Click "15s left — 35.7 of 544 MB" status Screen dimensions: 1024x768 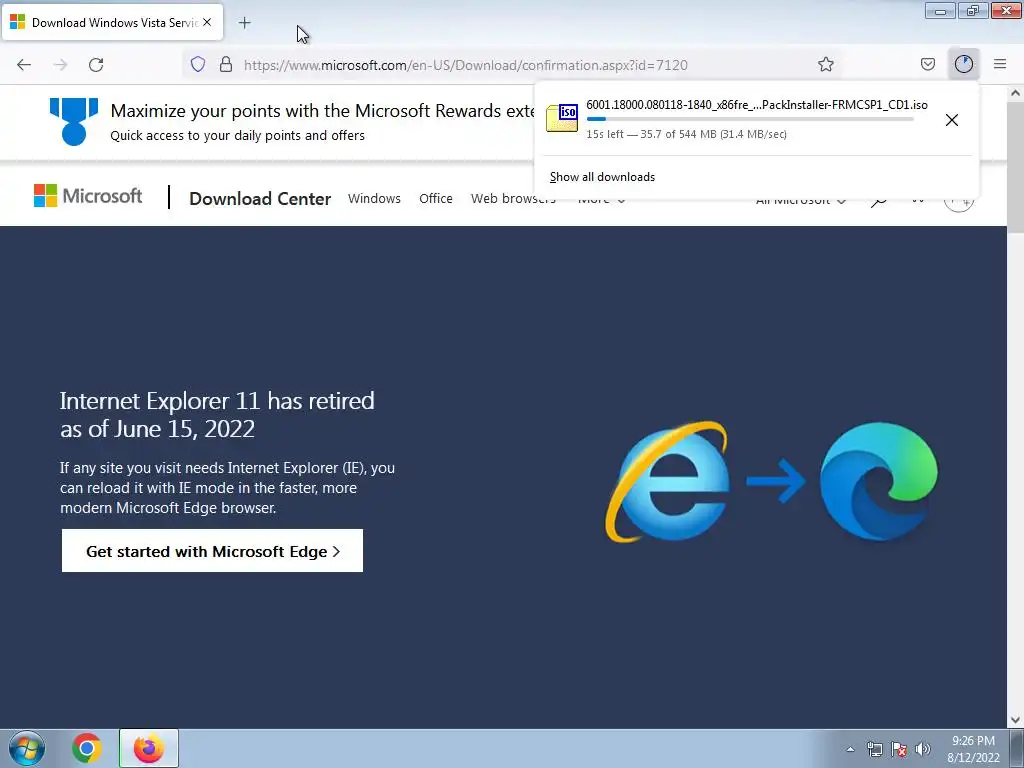click(686, 134)
